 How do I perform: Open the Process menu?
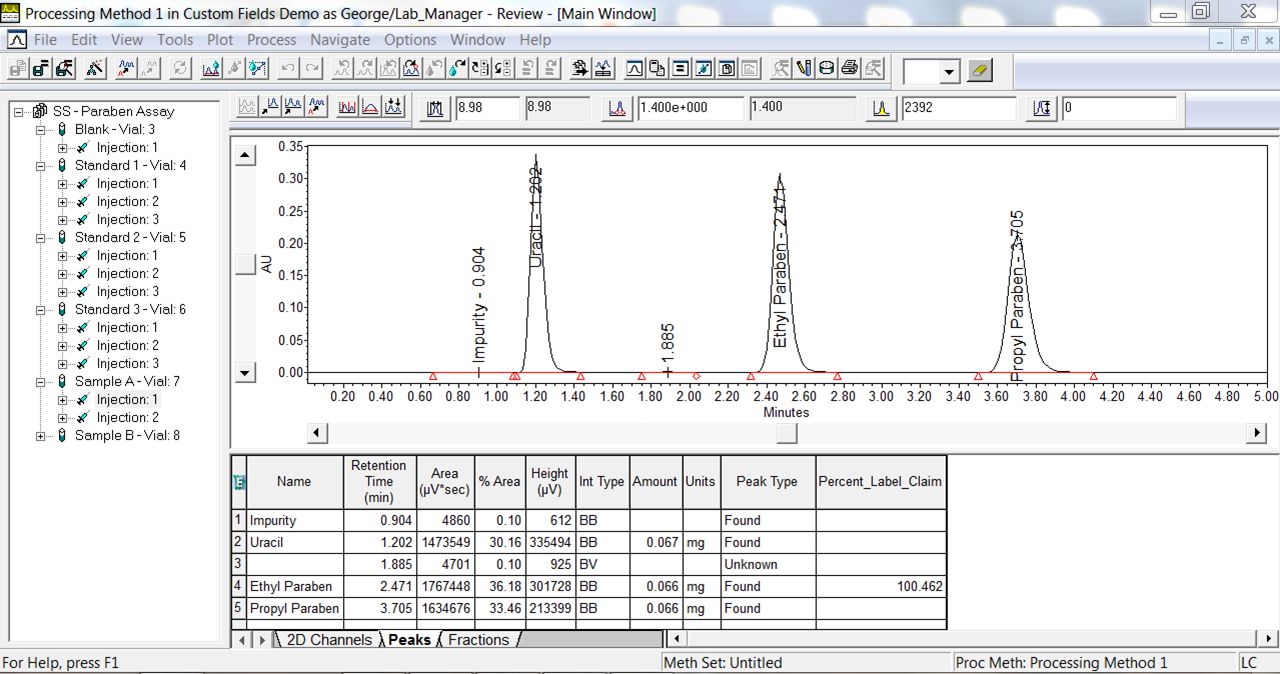coord(272,40)
